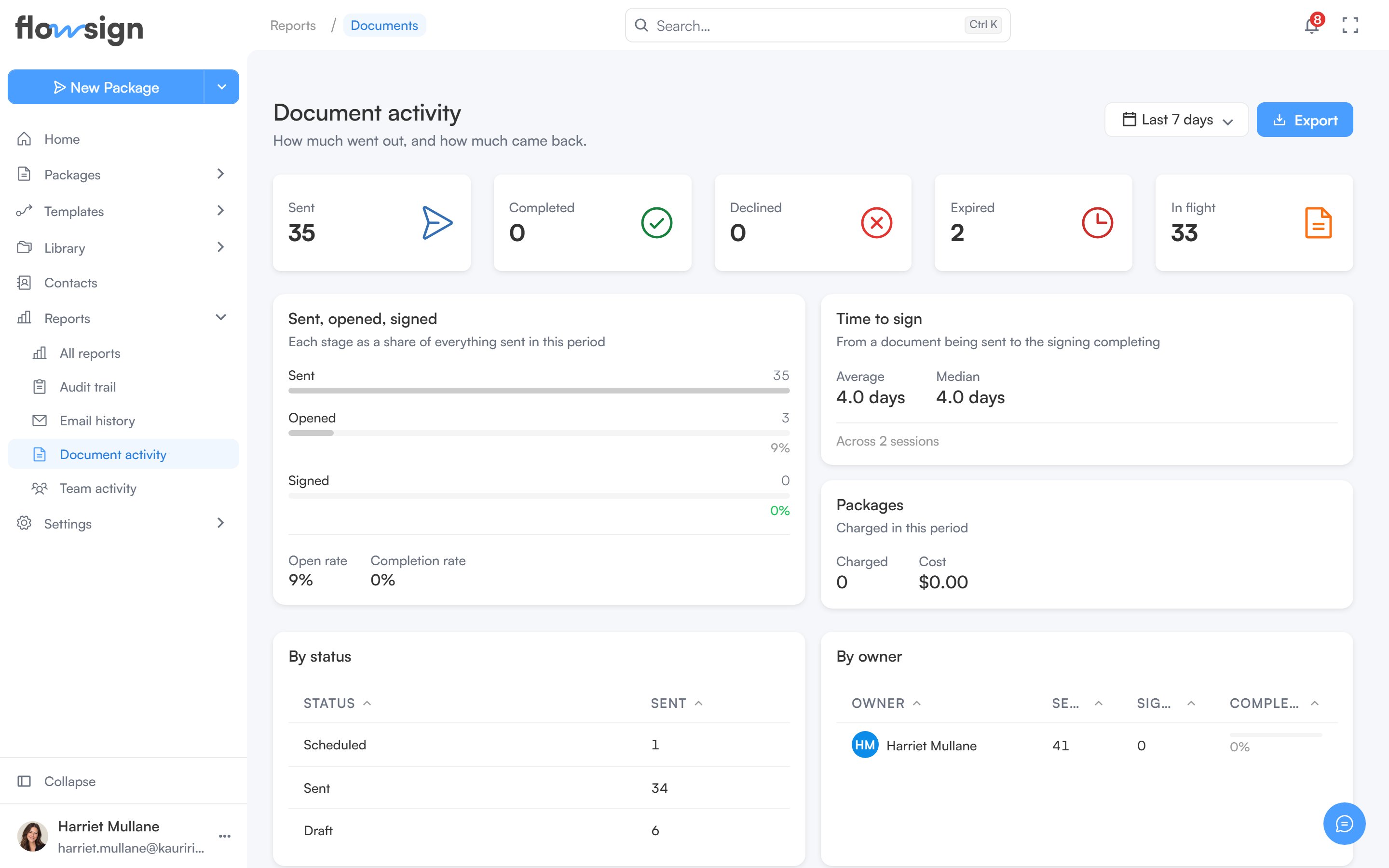The height and width of the screenshot is (868, 1389).
Task: Sort By owner table by SE… column
Action: click(1077, 703)
